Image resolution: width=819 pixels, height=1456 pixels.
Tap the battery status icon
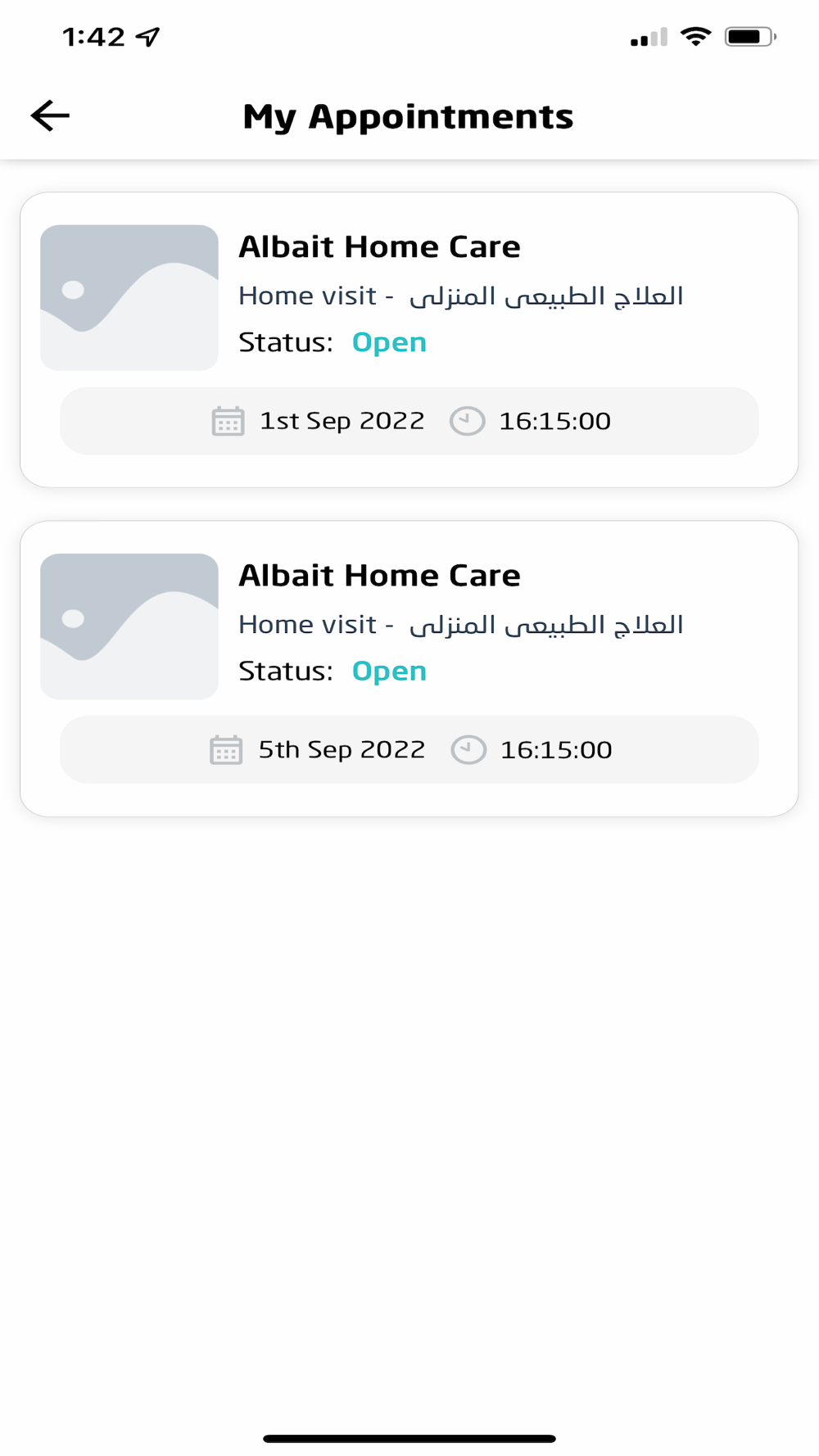pos(749,37)
